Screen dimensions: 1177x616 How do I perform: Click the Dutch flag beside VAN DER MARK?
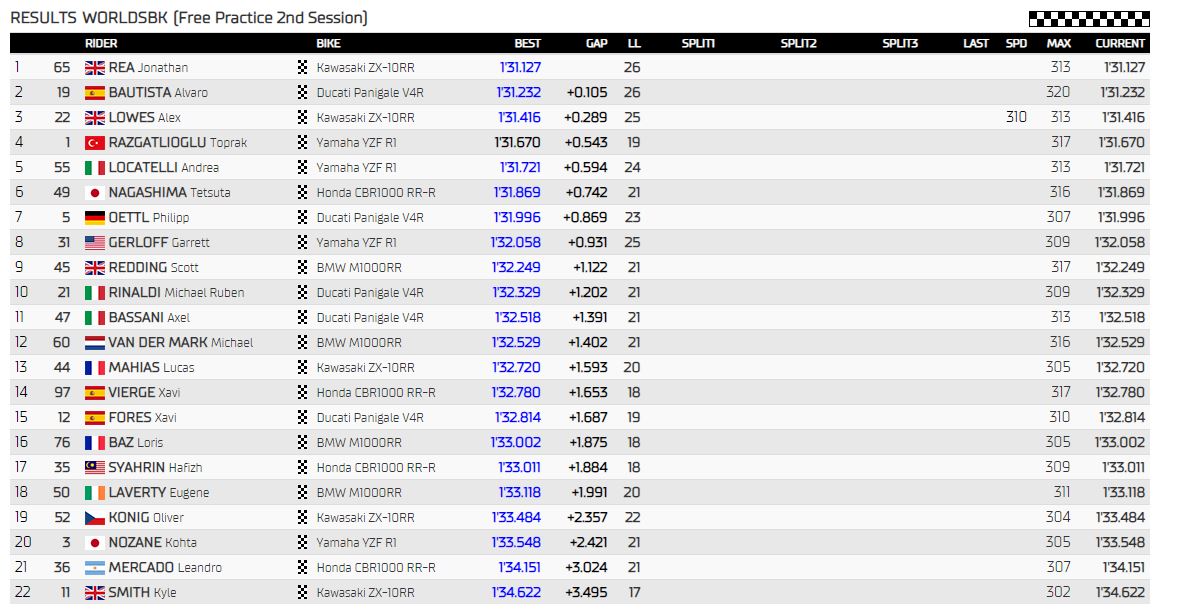[x=95, y=343]
